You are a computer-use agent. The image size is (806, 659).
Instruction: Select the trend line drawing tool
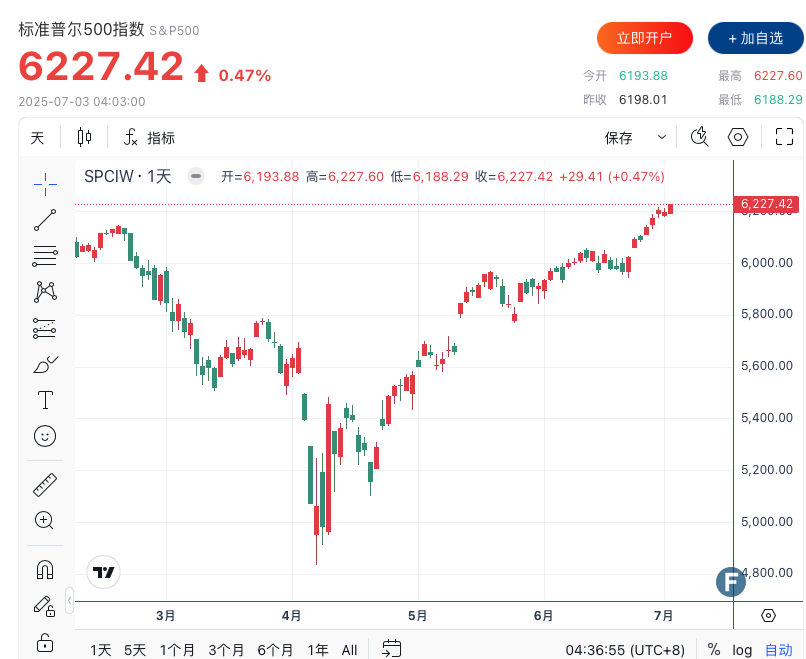[45, 219]
